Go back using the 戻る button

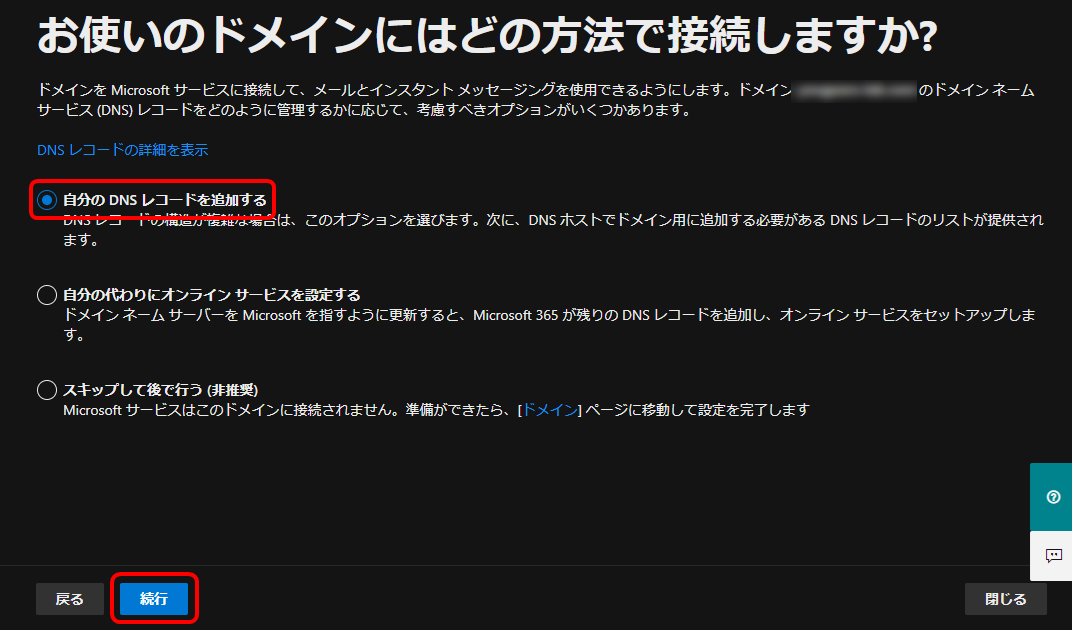pos(69,599)
